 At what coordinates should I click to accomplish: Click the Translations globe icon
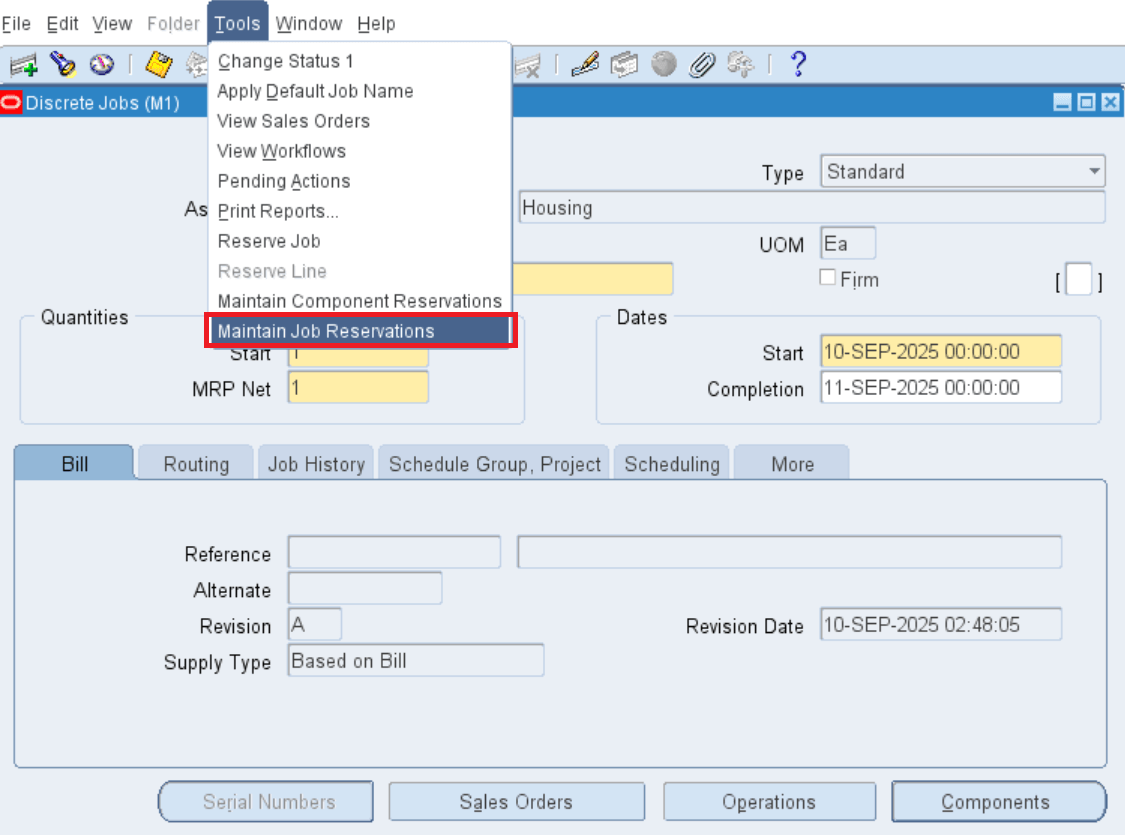664,65
